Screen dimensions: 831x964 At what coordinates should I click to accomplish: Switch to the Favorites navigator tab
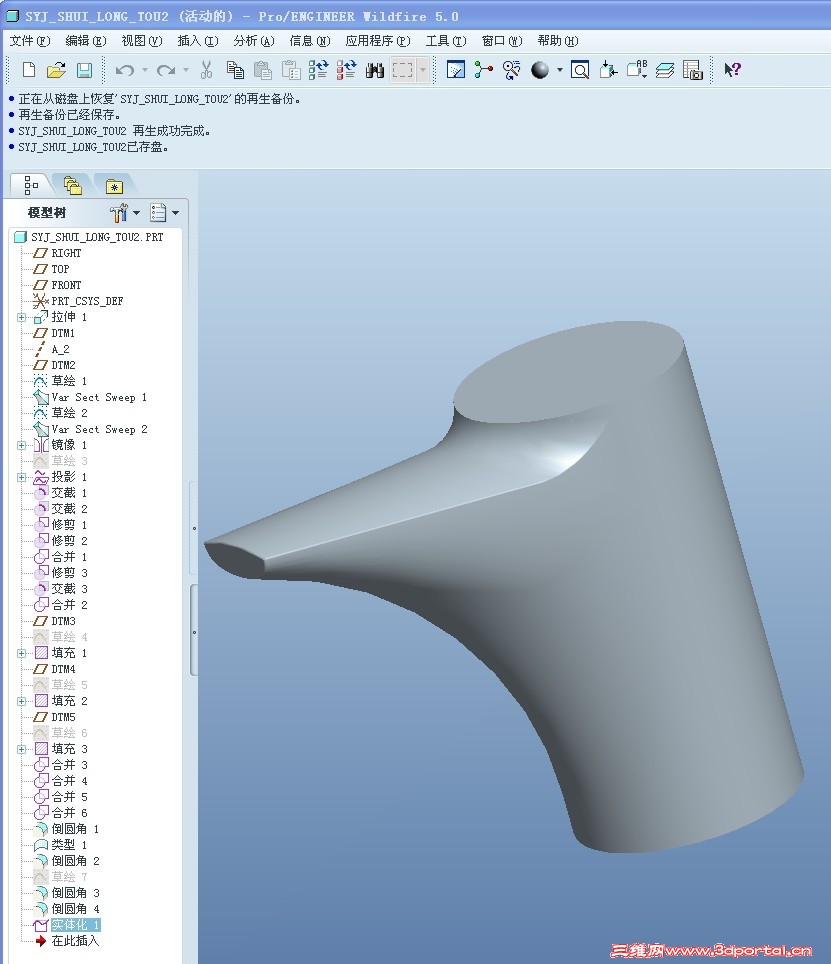[114, 185]
